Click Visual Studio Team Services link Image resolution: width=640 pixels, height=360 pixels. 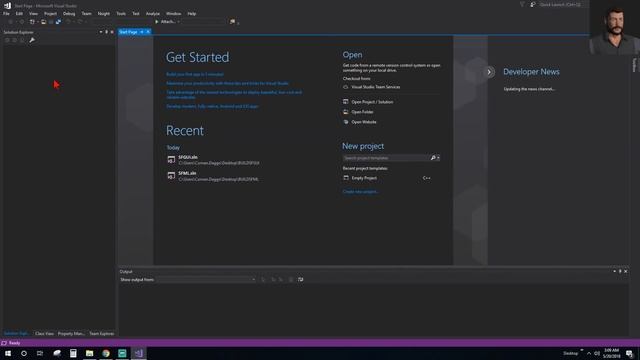coord(376,87)
